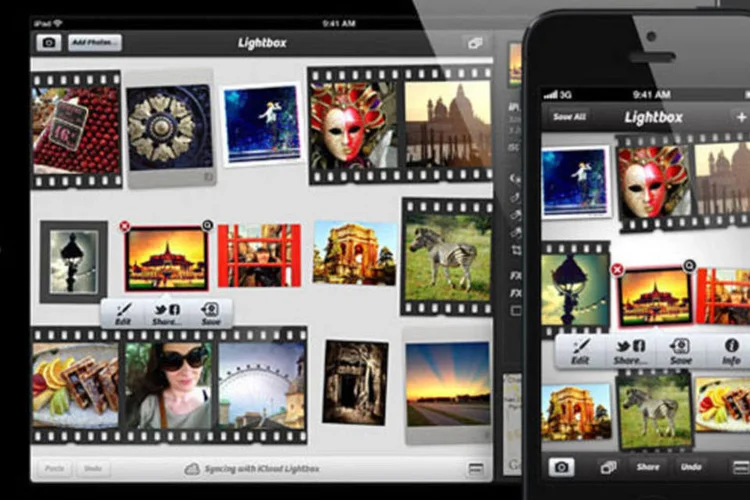Tap the camera icon on the iPad toolbar
This screenshot has height=500, width=750.
[49, 43]
